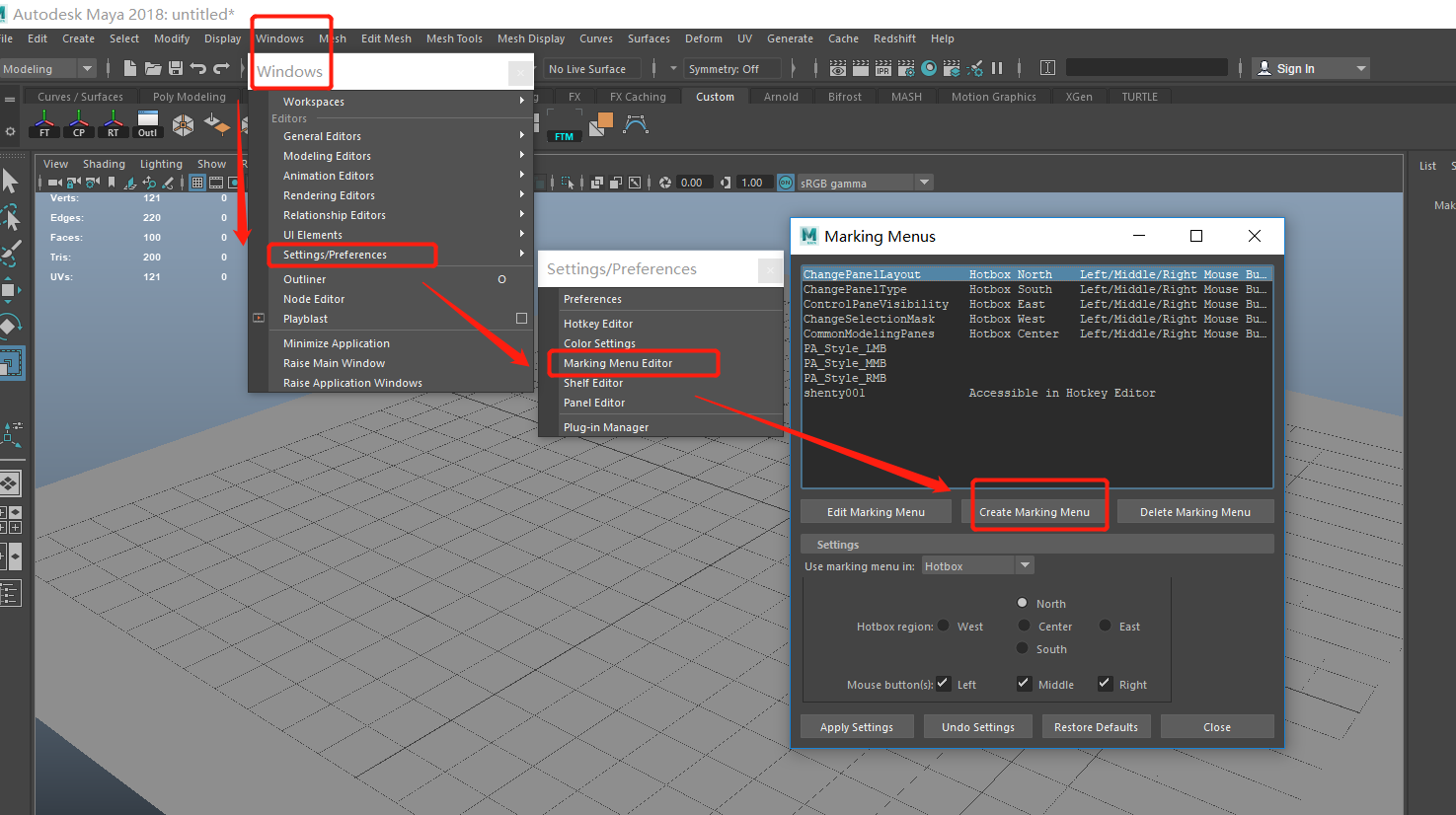
Task: Switch to the Arnold shelf tab
Action: (781, 97)
